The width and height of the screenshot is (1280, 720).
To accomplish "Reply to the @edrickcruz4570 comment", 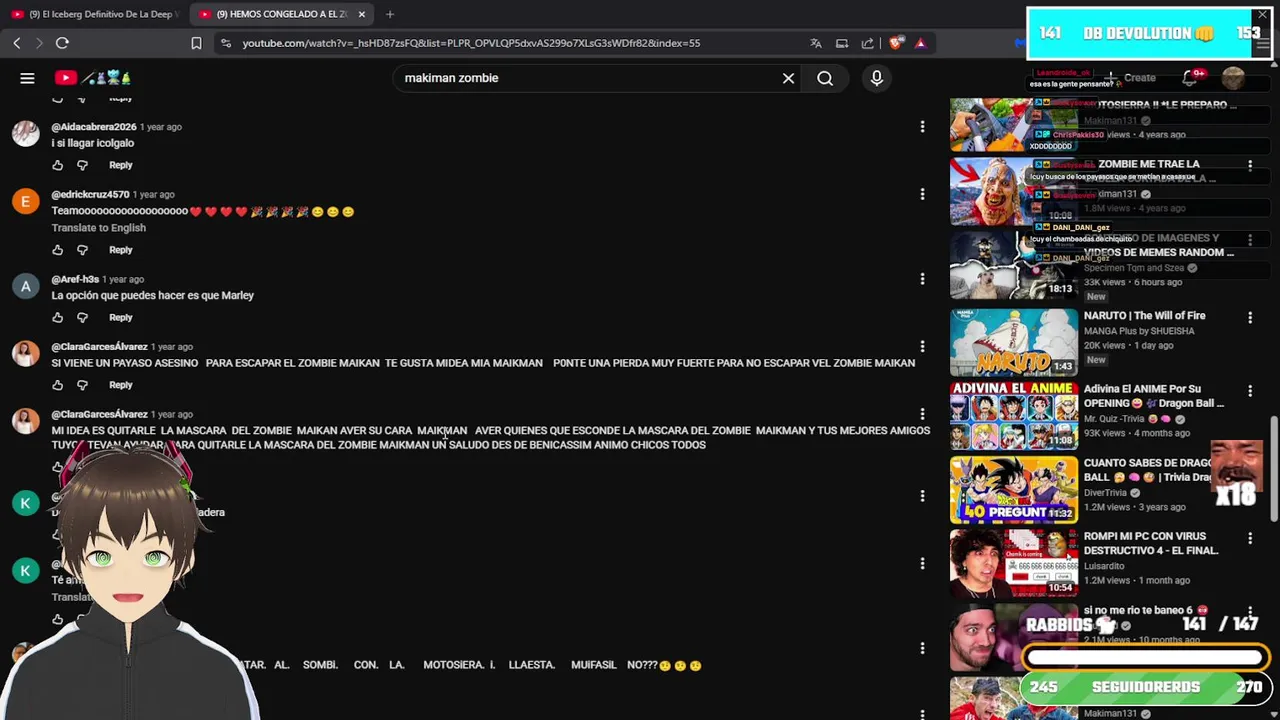I will click(x=121, y=250).
